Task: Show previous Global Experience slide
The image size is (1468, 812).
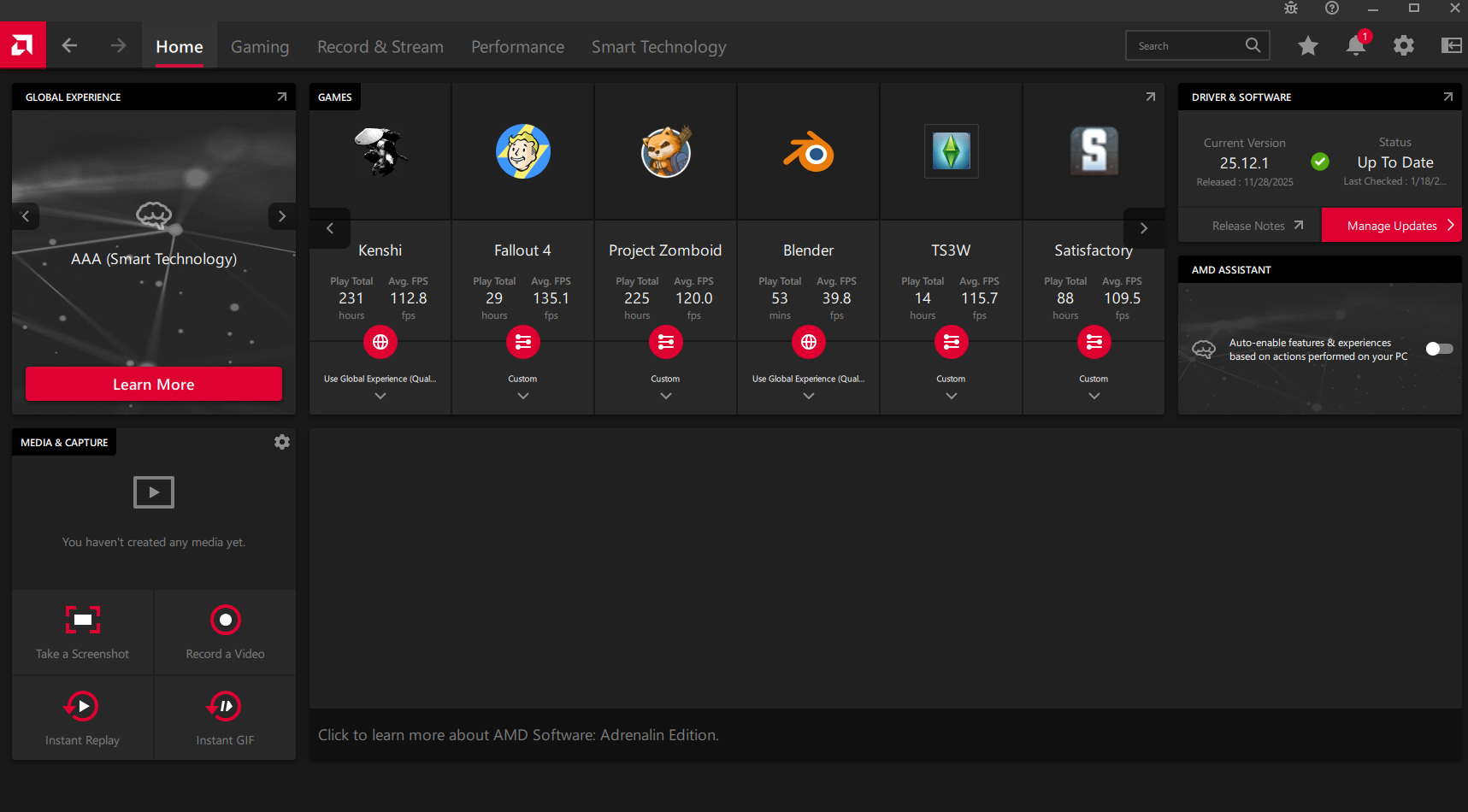Action: coord(26,216)
